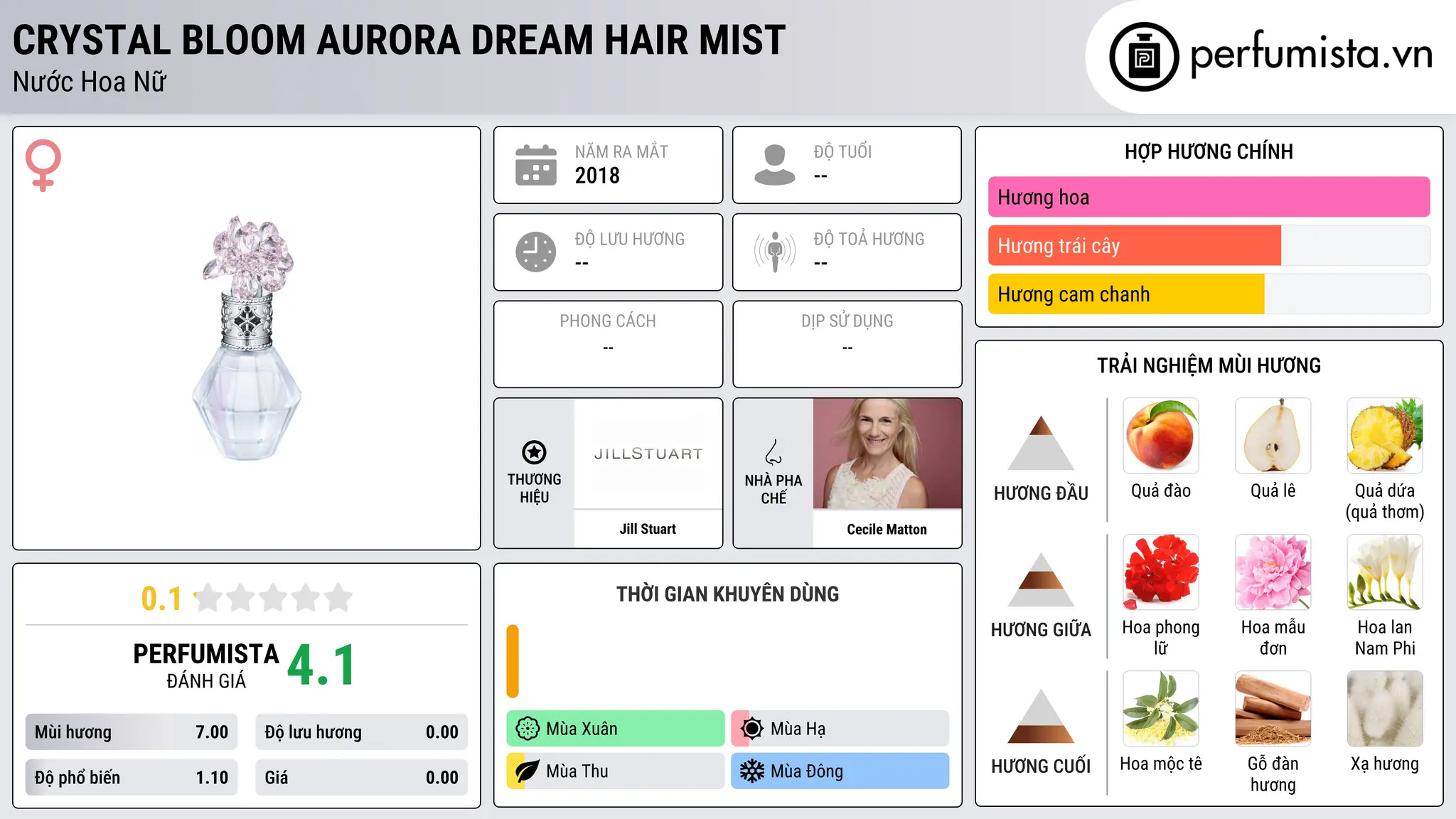Click the Hợp hương chính heading
1456x819 pixels.
point(1209,151)
